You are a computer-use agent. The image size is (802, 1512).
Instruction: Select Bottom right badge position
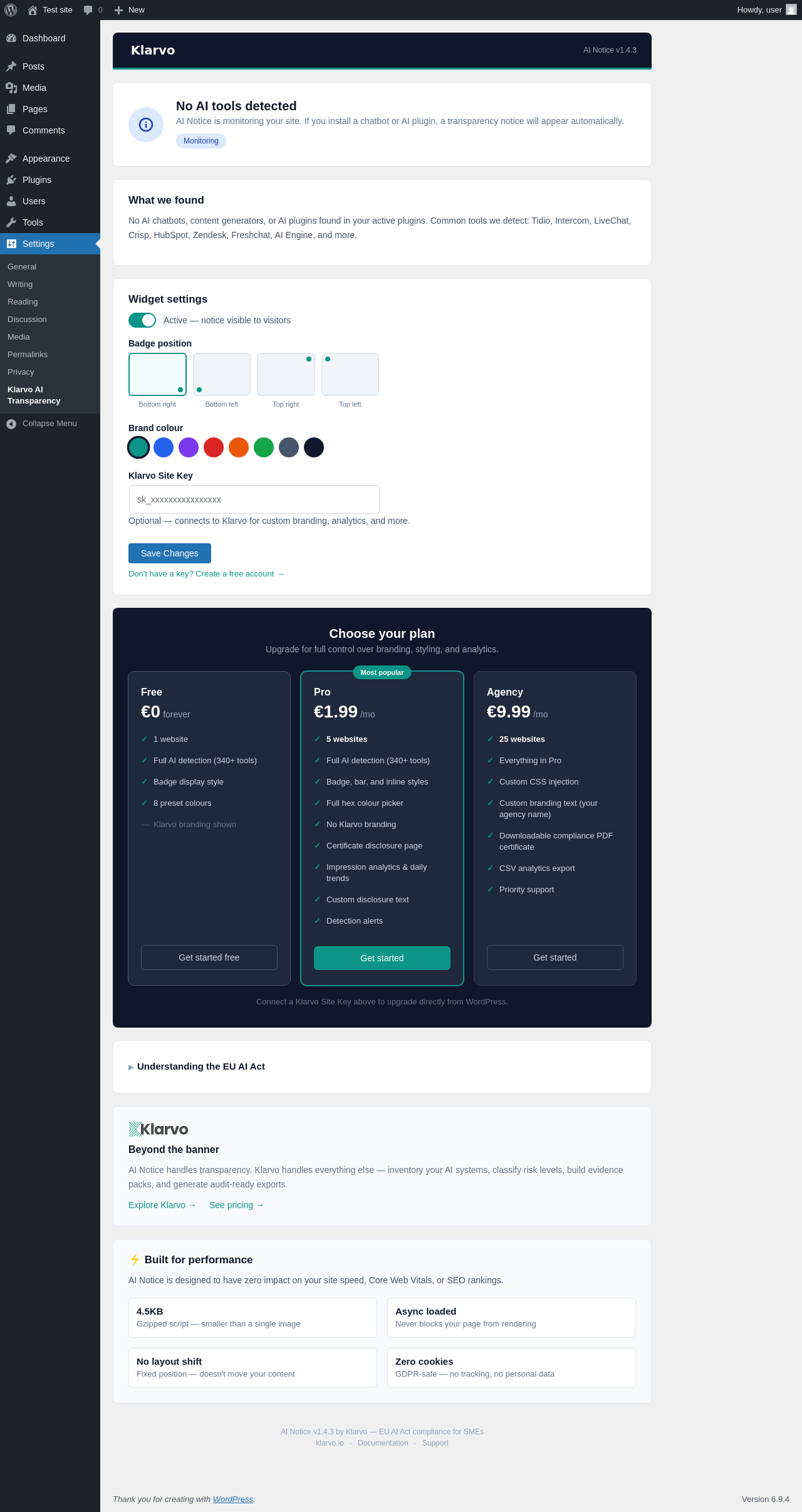(157, 375)
